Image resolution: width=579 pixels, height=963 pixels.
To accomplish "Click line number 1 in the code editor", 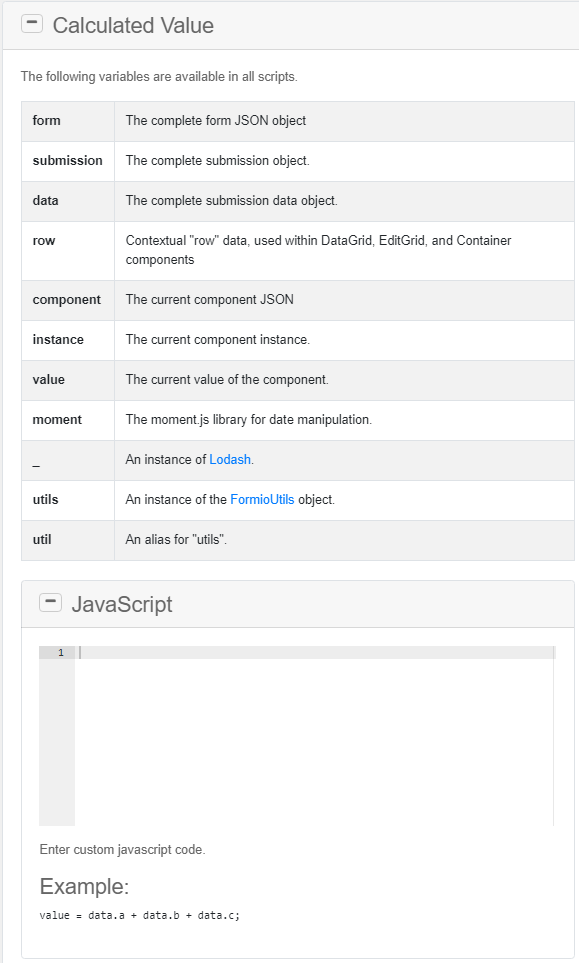I will (x=58, y=651).
